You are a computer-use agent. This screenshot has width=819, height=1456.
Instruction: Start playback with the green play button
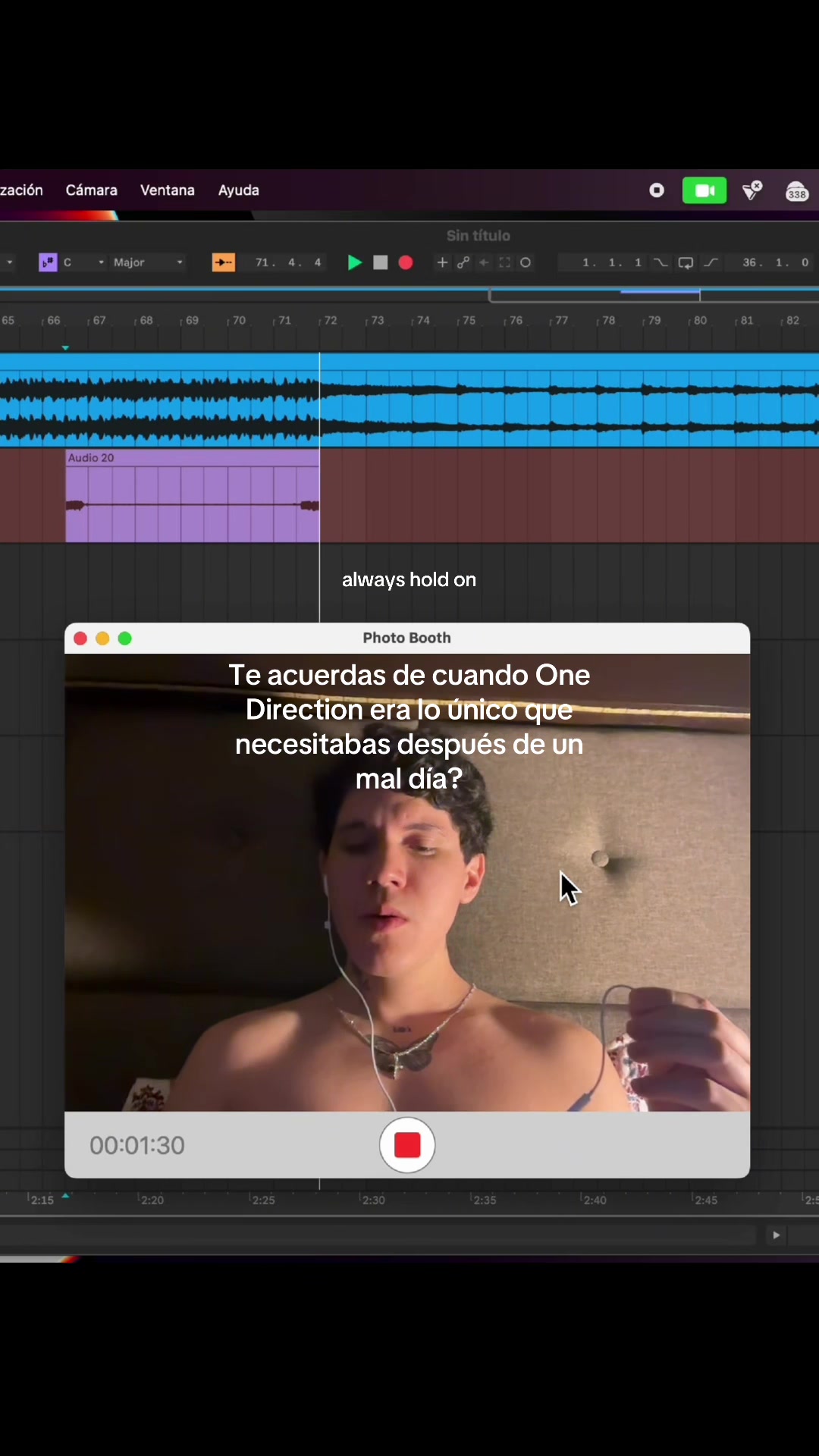(x=354, y=262)
